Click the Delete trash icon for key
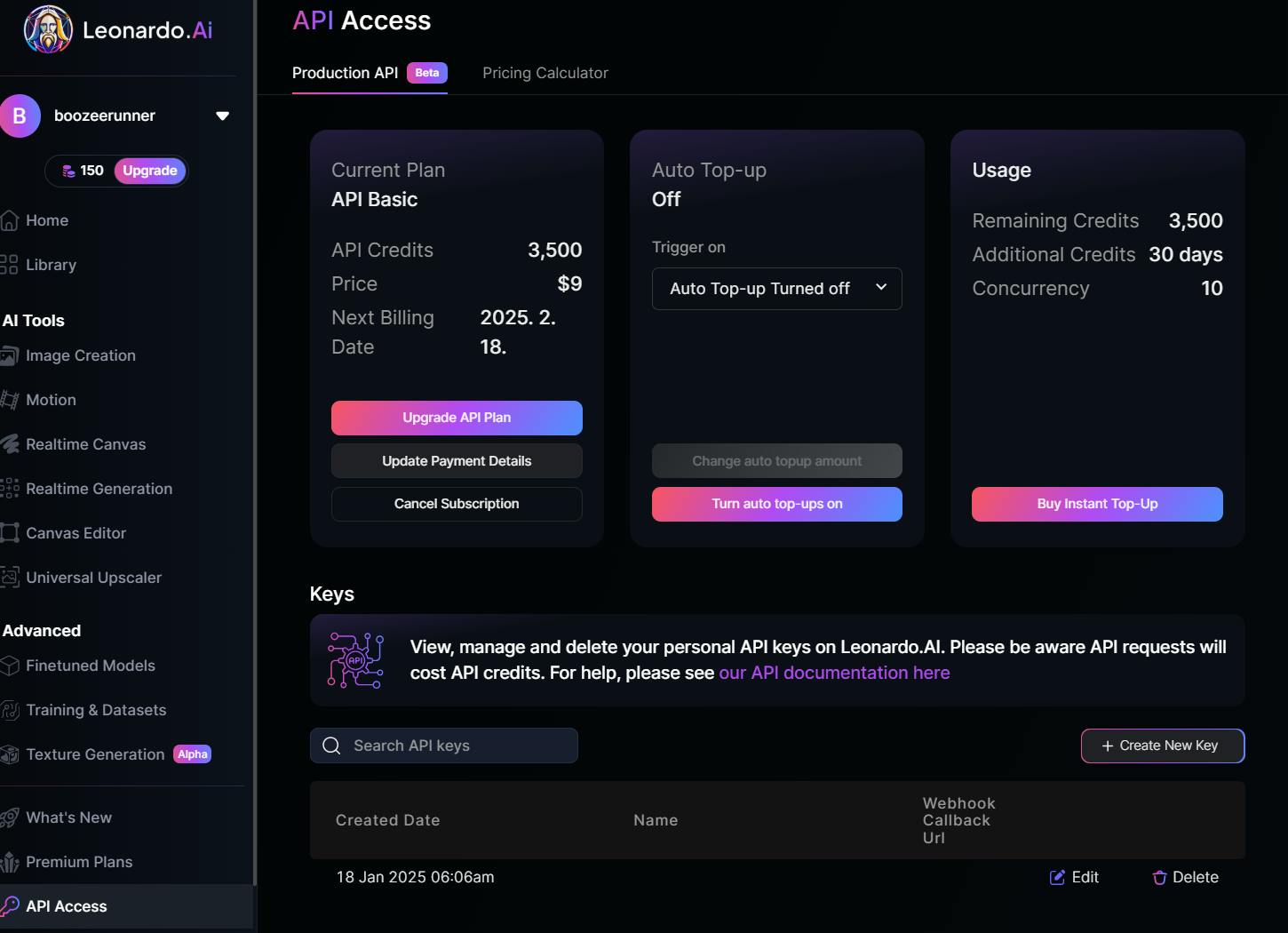This screenshot has width=1288, height=933. coord(1159,878)
